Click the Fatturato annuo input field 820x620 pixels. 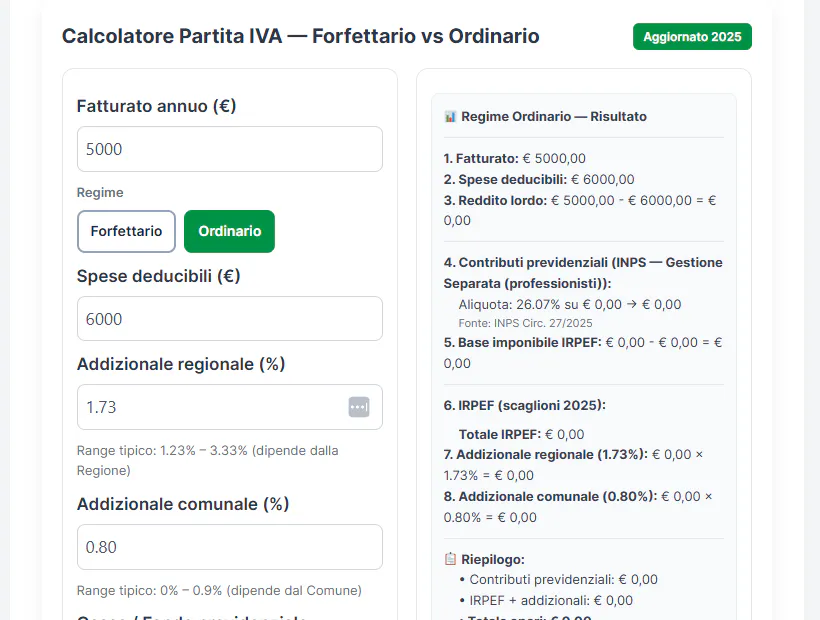pos(230,149)
